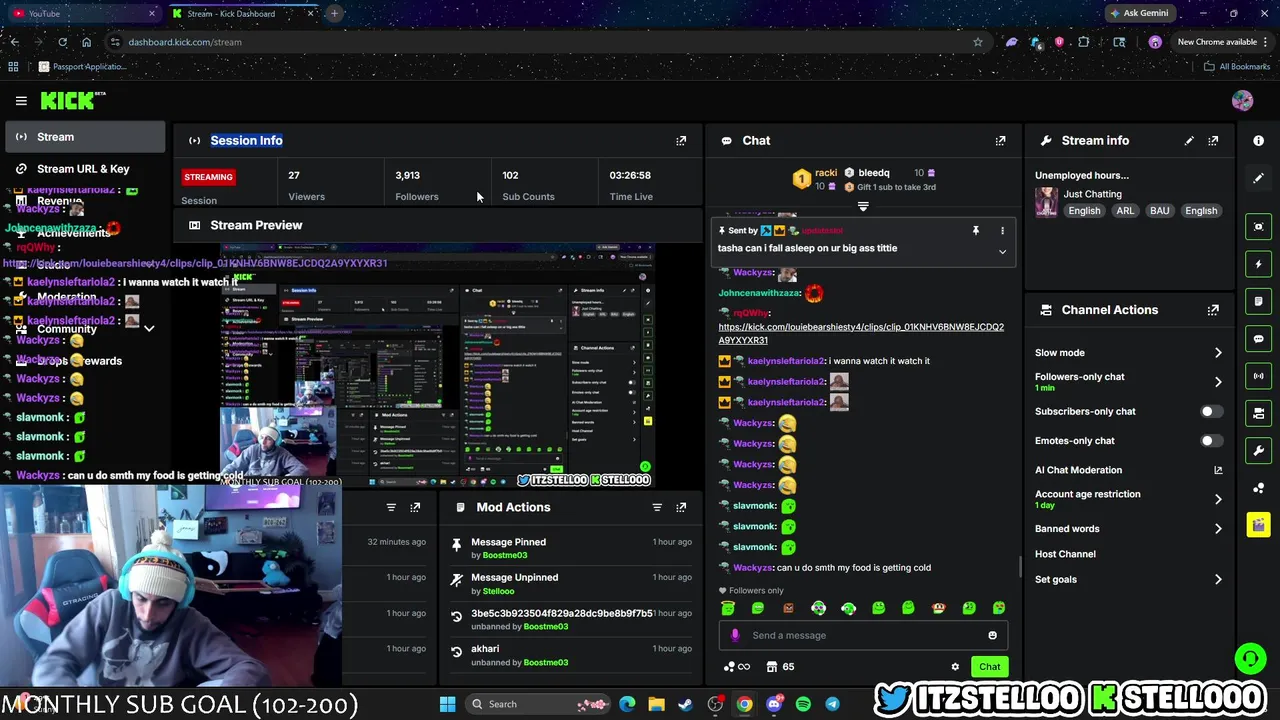This screenshot has width=1280, height=720.
Task: Click the yellow clapperboard clips icon
Action: (x=1259, y=524)
